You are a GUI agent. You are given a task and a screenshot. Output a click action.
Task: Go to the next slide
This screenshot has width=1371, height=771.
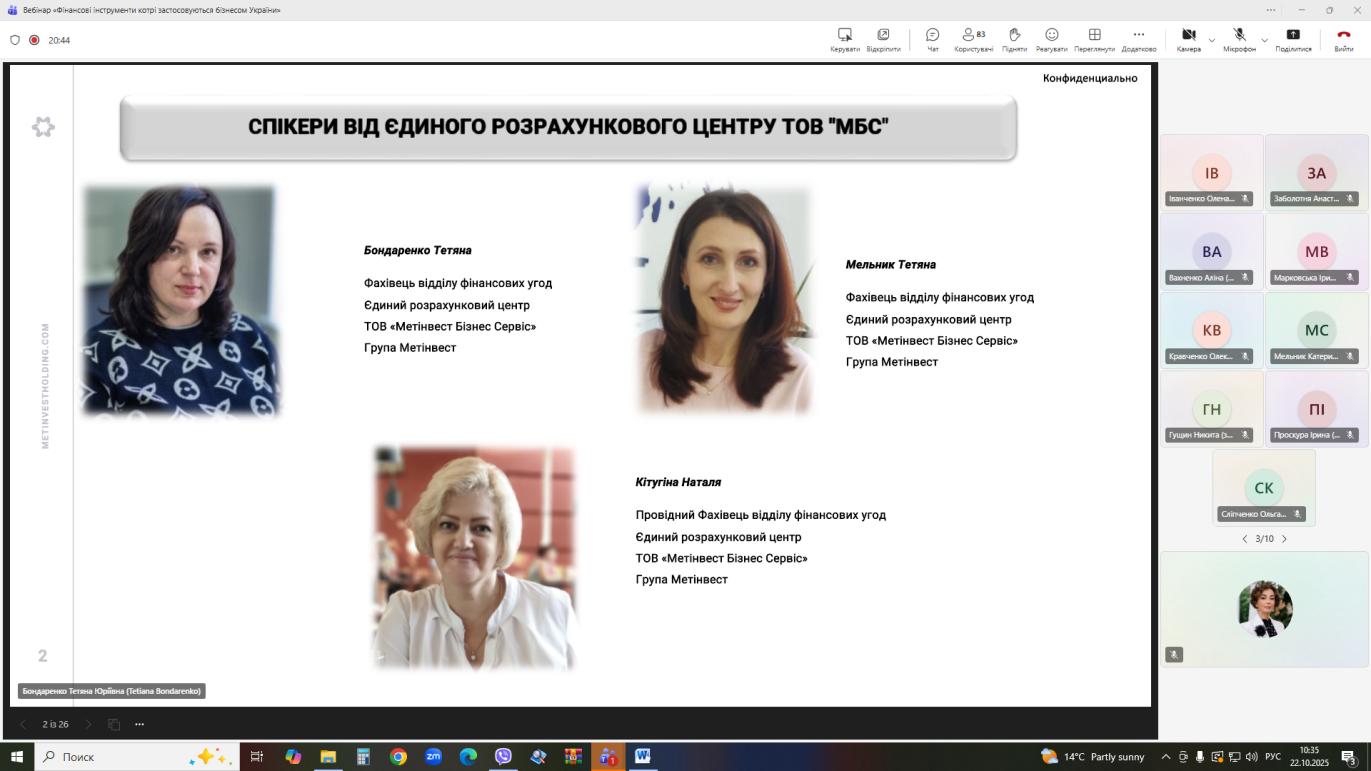coord(88,724)
